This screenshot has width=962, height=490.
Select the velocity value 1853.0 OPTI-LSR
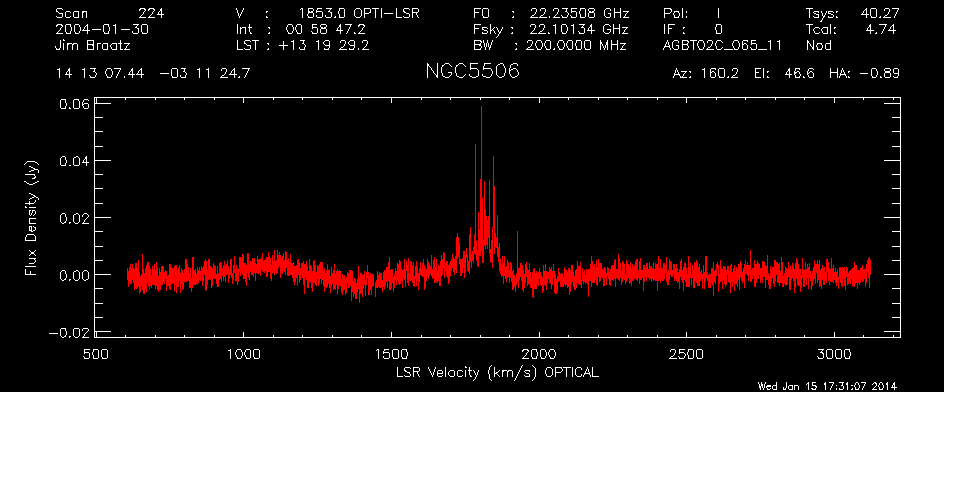[x=359, y=13]
